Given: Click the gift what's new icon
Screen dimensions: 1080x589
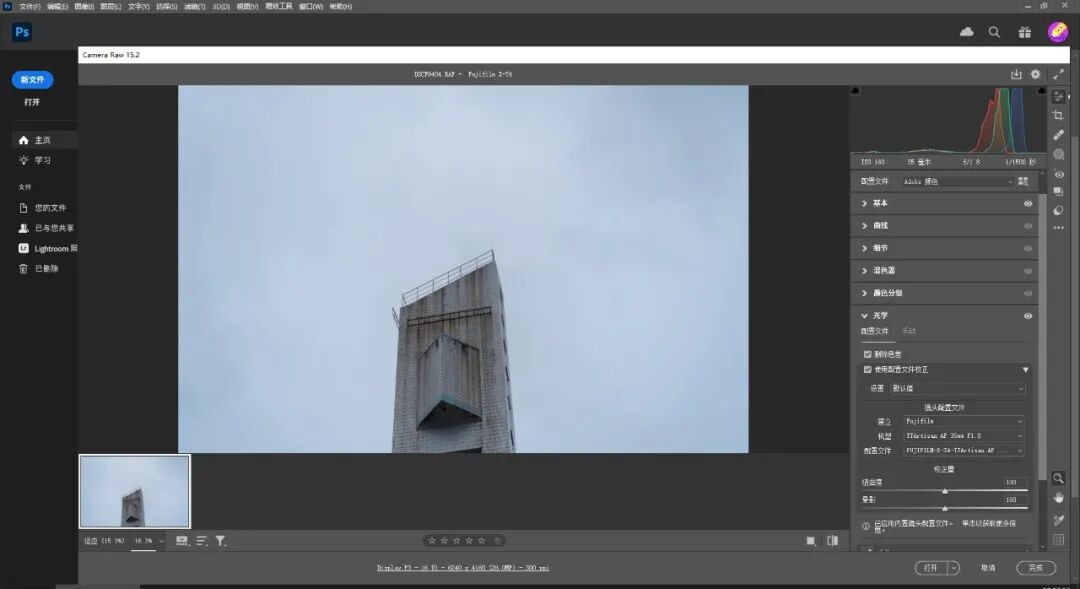Looking at the screenshot, I should pos(1025,32).
